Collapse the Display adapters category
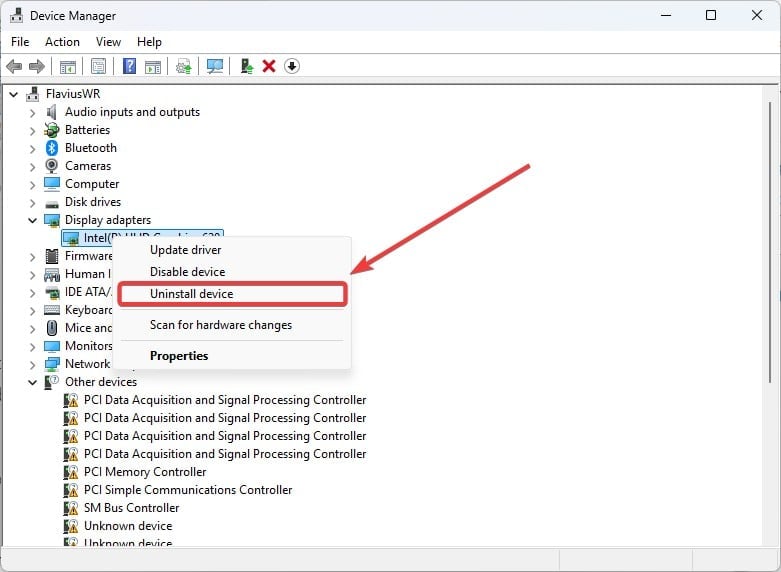This screenshot has width=781, height=572. tap(33, 220)
